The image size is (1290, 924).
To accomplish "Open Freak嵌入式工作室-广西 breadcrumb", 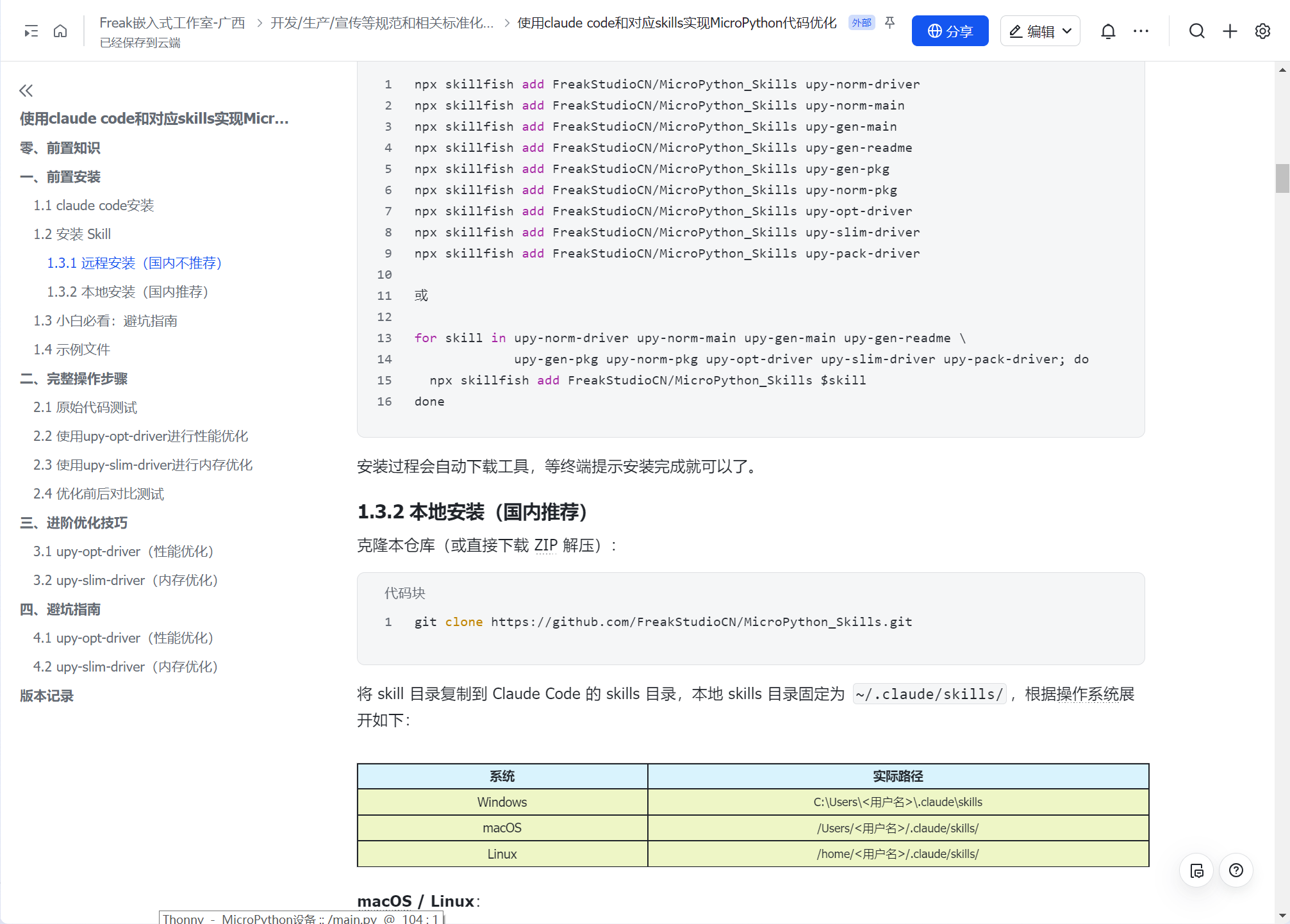I will pyautogui.click(x=172, y=23).
